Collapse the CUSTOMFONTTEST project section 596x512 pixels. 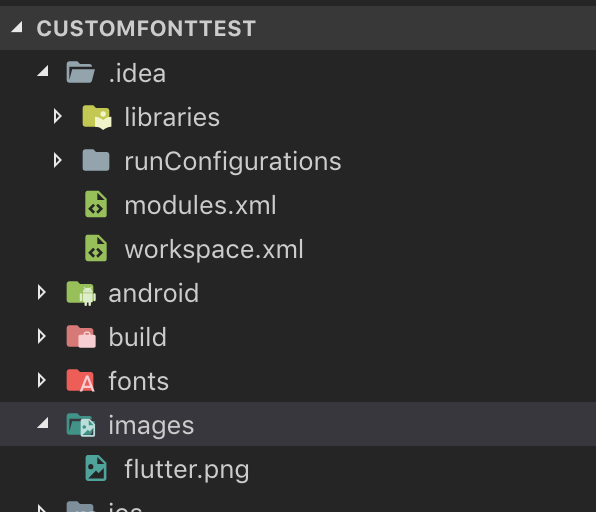click(17, 27)
